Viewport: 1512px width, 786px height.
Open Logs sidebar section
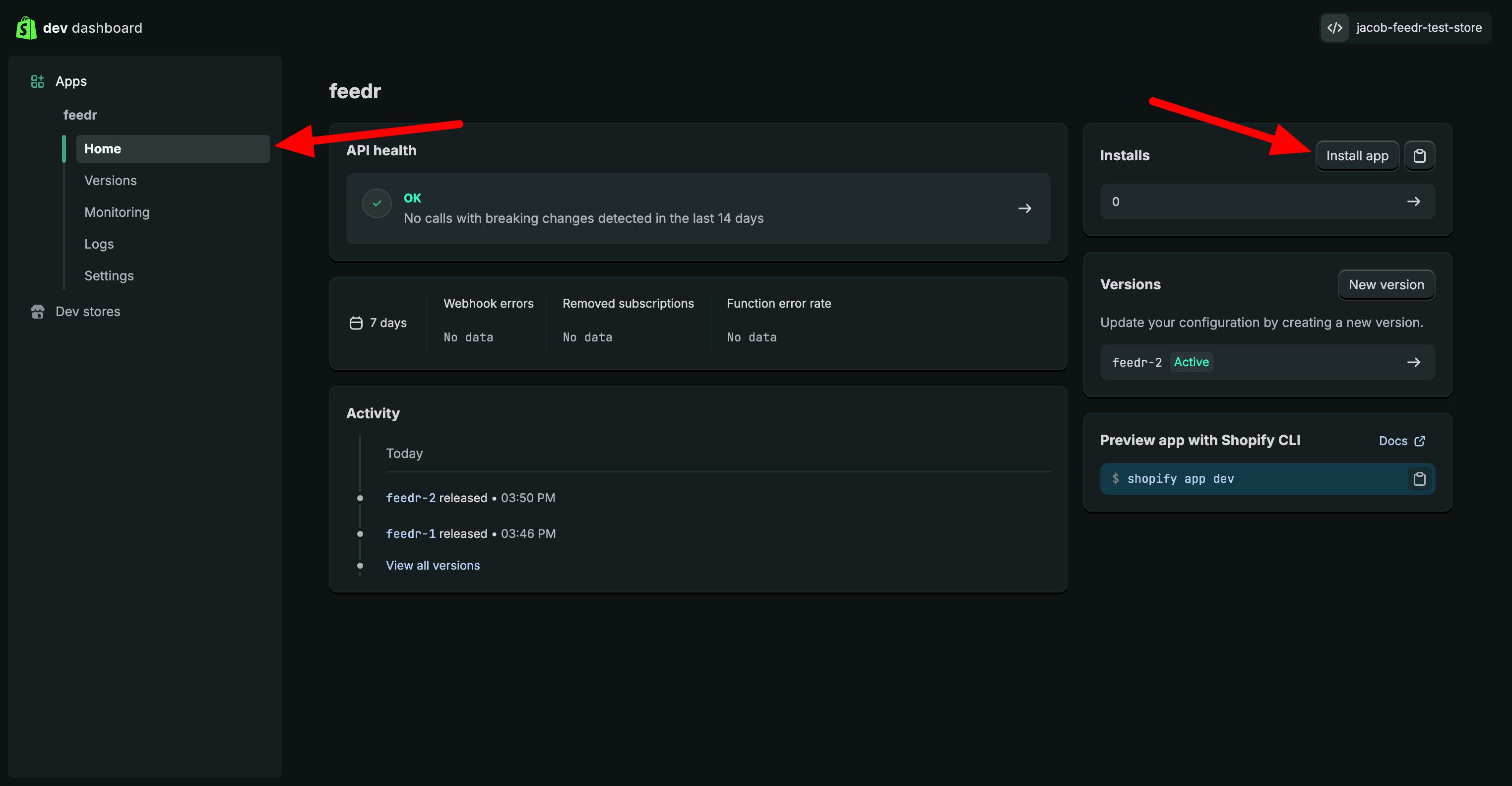99,244
